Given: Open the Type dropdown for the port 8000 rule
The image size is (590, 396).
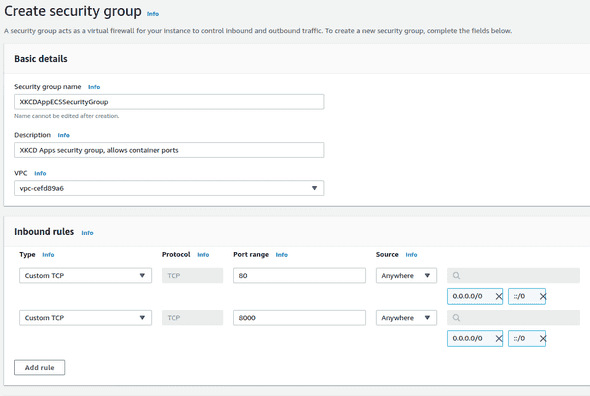Looking at the screenshot, I should 85,318.
